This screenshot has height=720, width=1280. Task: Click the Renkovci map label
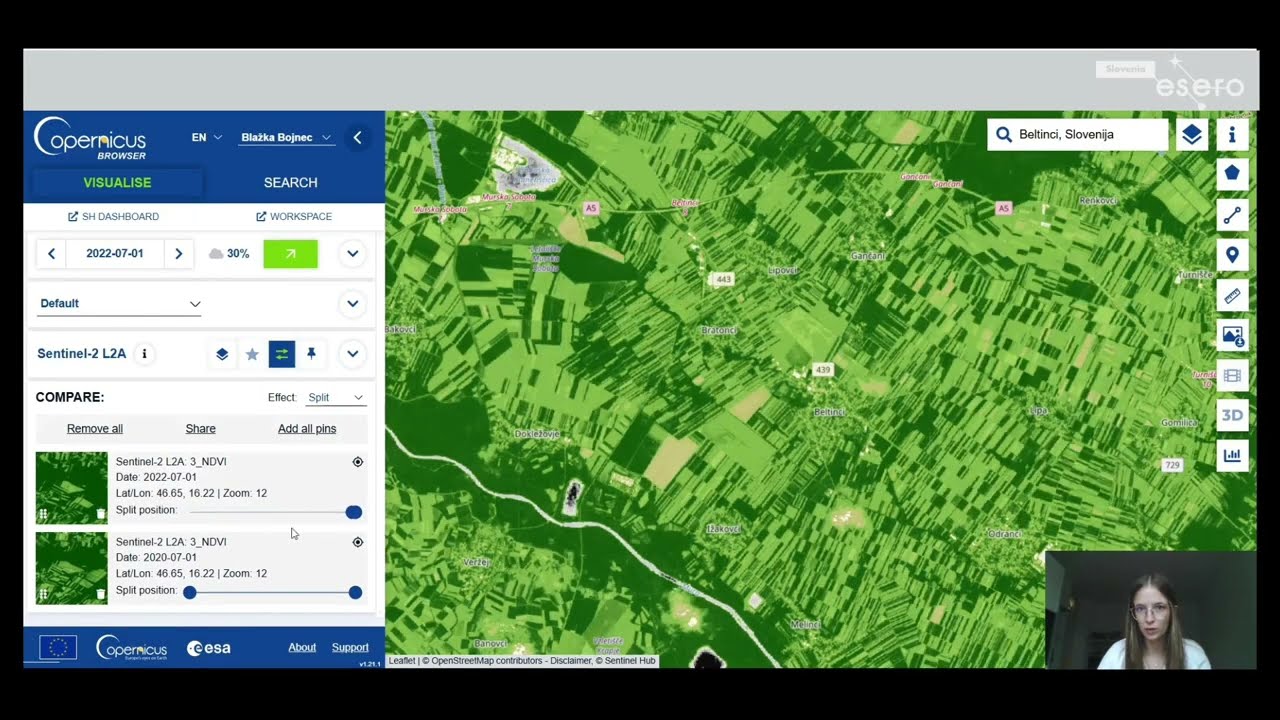point(1098,200)
